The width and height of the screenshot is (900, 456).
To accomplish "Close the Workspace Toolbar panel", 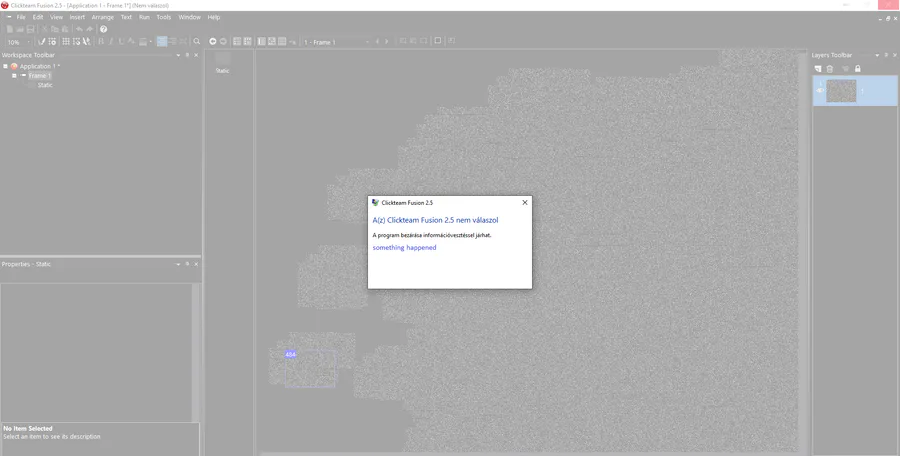I will pos(196,55).
